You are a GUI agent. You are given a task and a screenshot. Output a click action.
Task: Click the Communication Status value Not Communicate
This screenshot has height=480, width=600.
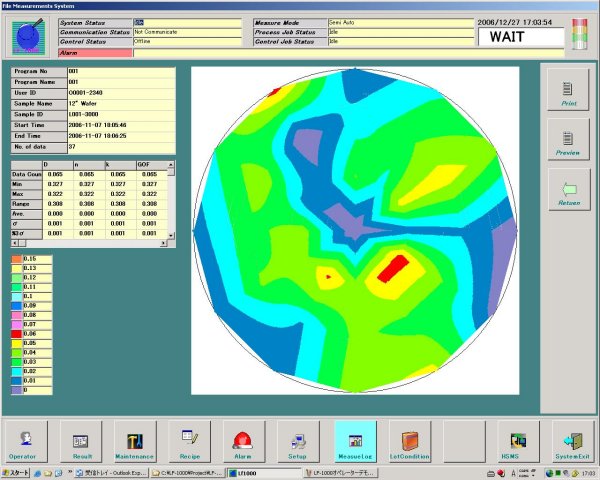[188, 33]
